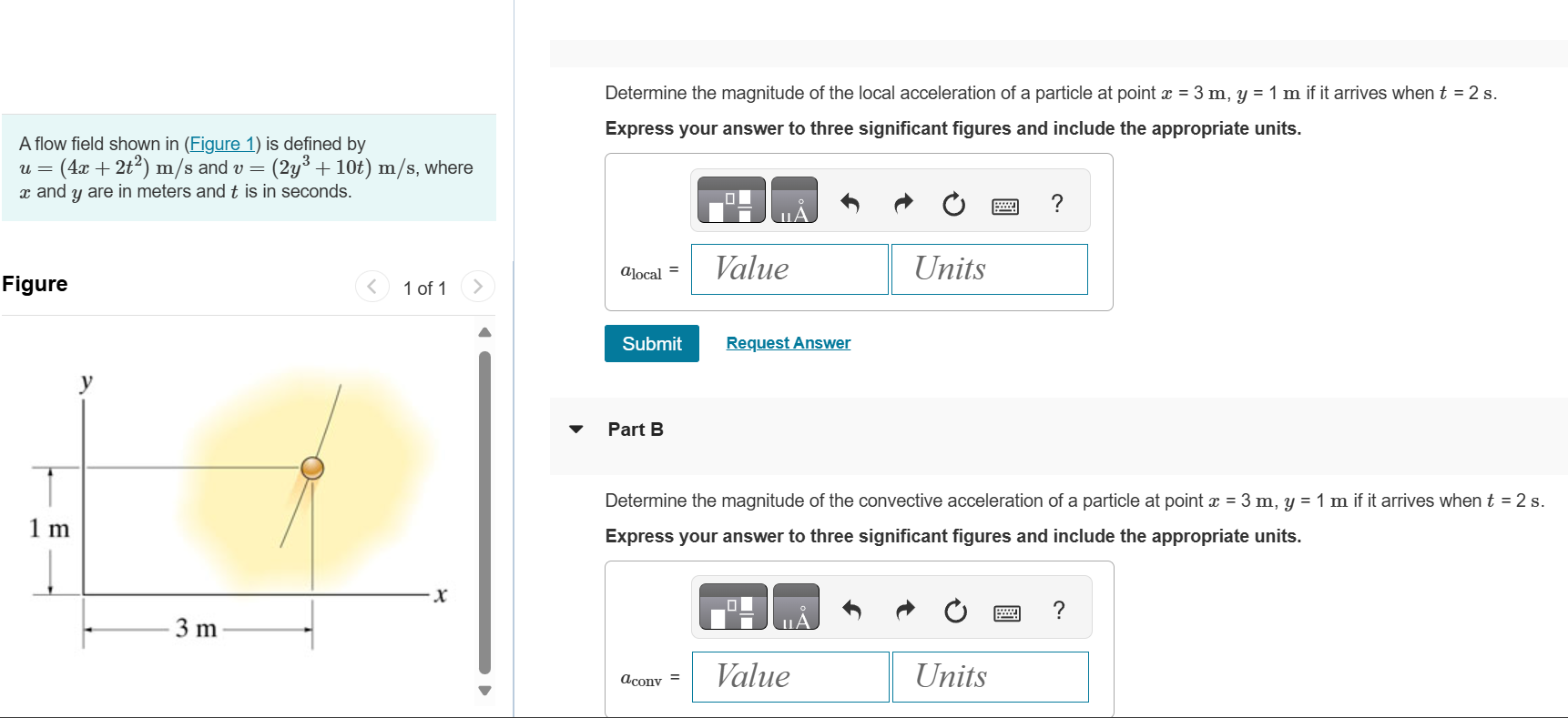Open equation editor help via question mark
Image resolution: width=1568 pixels, height=718 pixels.
tap(1056, 204)
